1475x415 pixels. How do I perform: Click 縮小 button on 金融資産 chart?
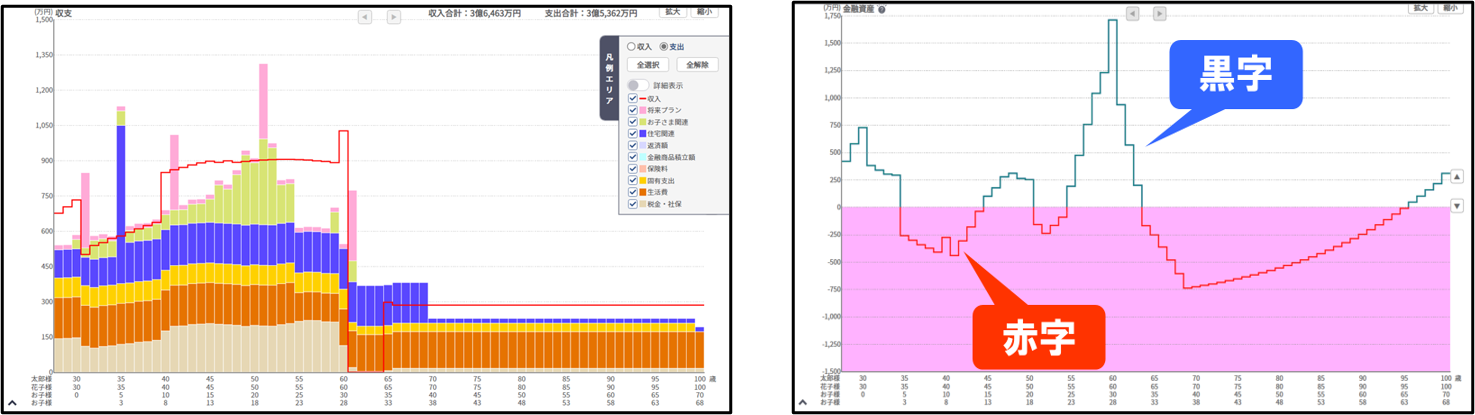tap(1450, 8)
